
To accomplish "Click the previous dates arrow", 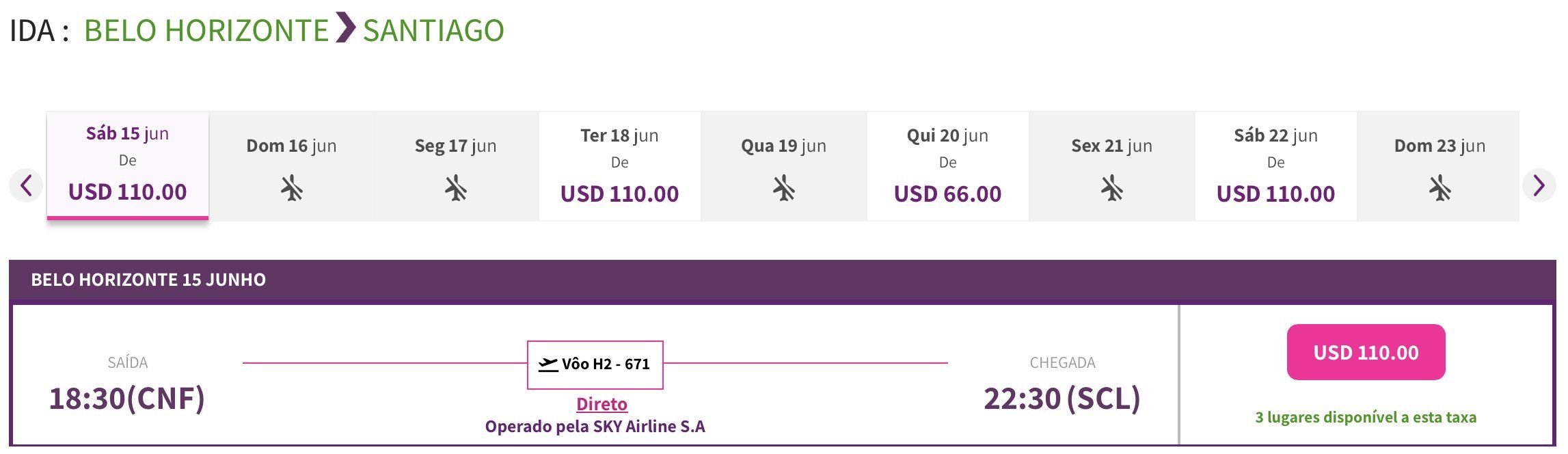I will click(x=26, y=185).
